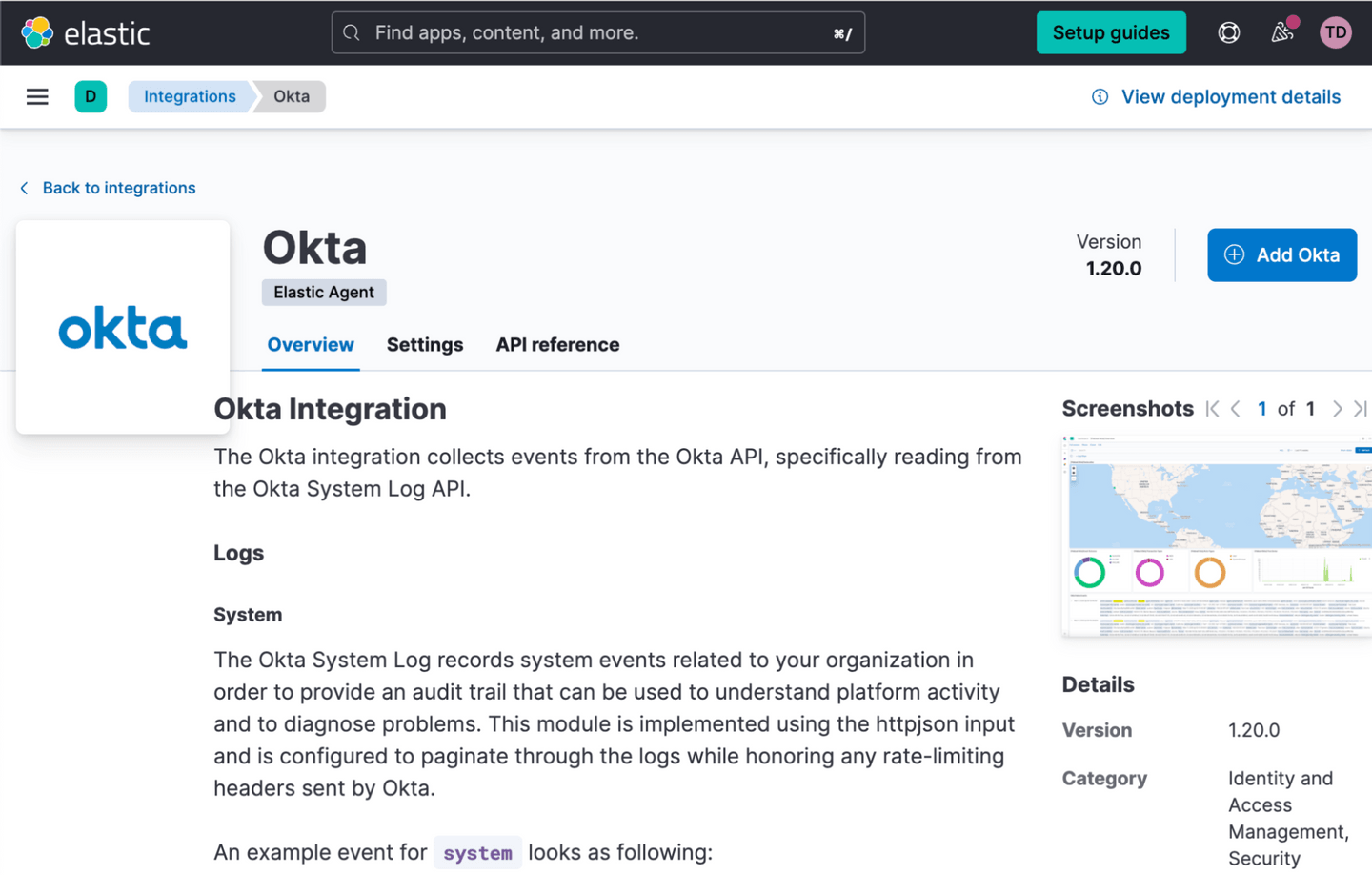Click the find apps search field
Image resolution: width=1372 pixels, height=875 pixels.
(598, 32)
